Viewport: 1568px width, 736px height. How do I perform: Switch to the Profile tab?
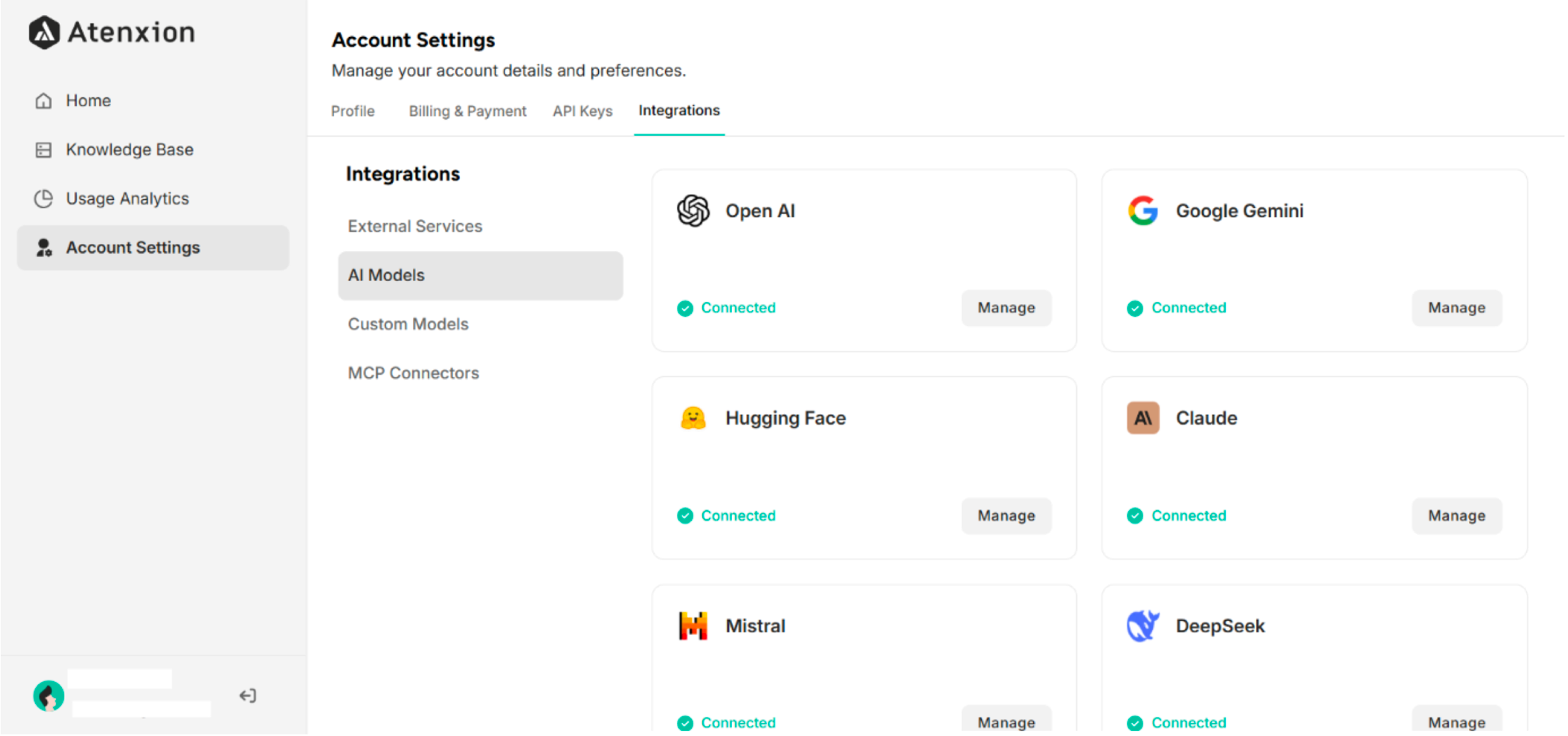pos(352,111)
